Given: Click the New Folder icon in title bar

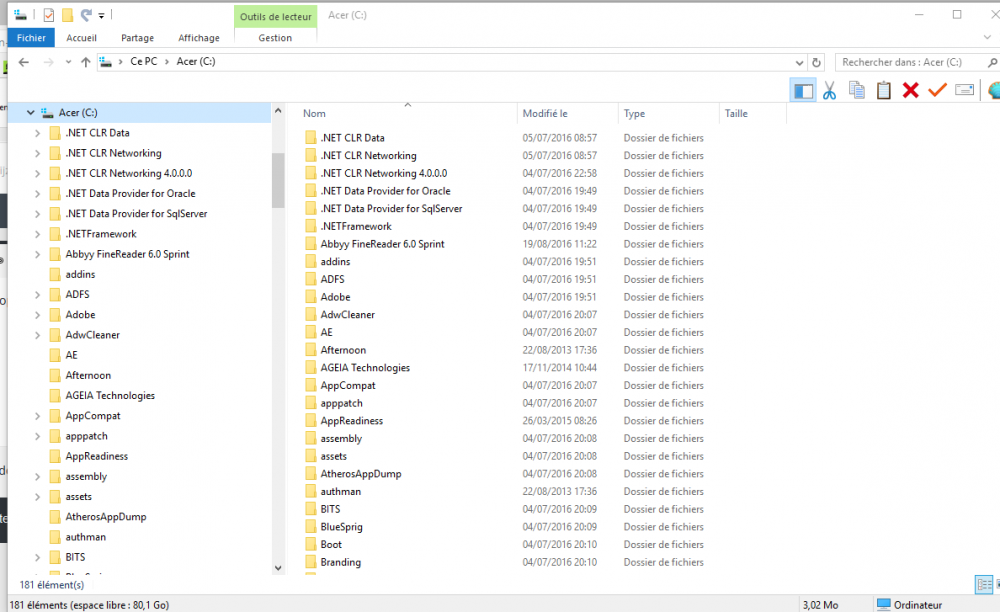Looking at the screenshot, I should (67, 15).
